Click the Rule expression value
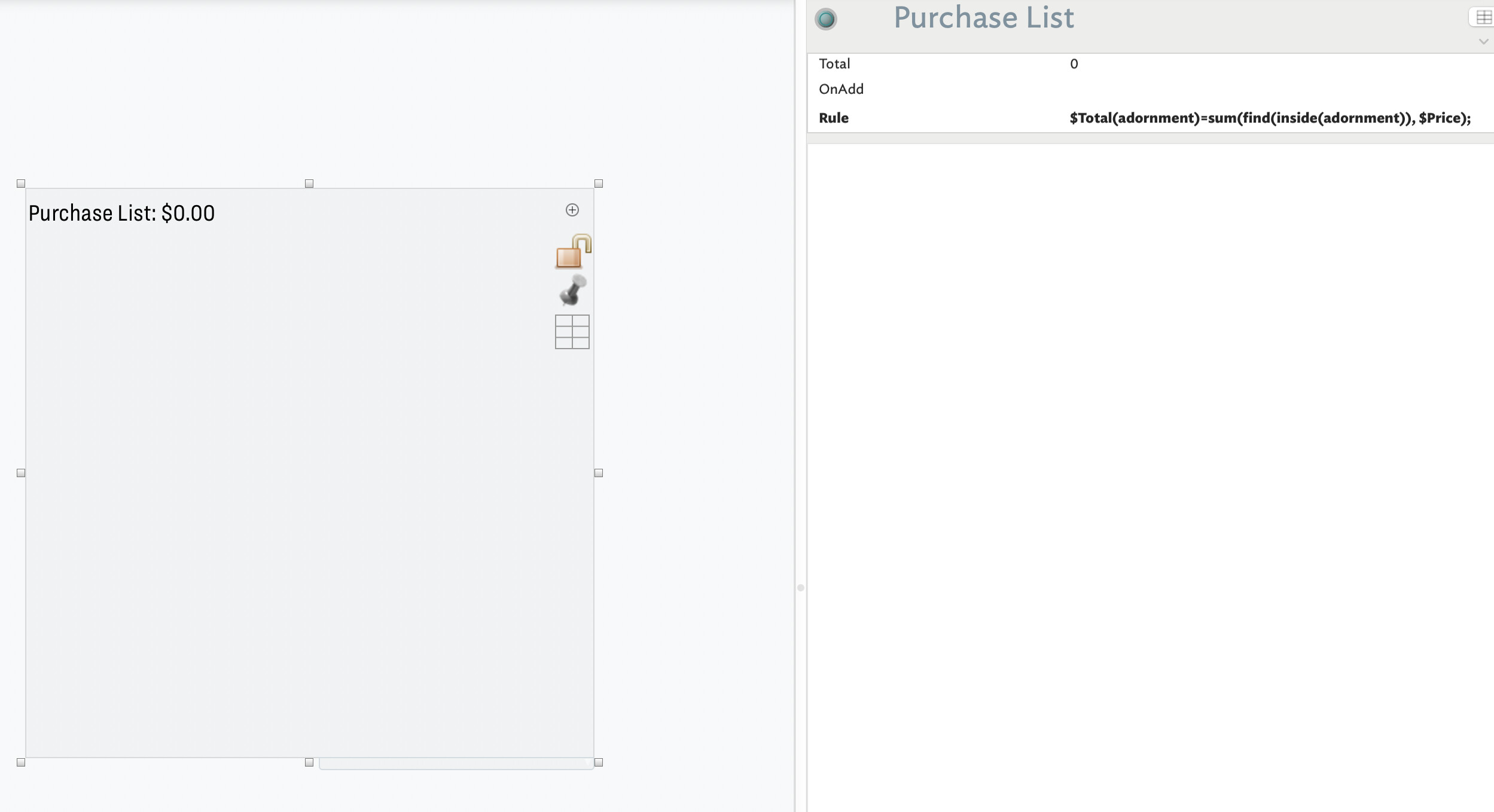Viewport: 1494px width, 812px height. point(1269,118)
